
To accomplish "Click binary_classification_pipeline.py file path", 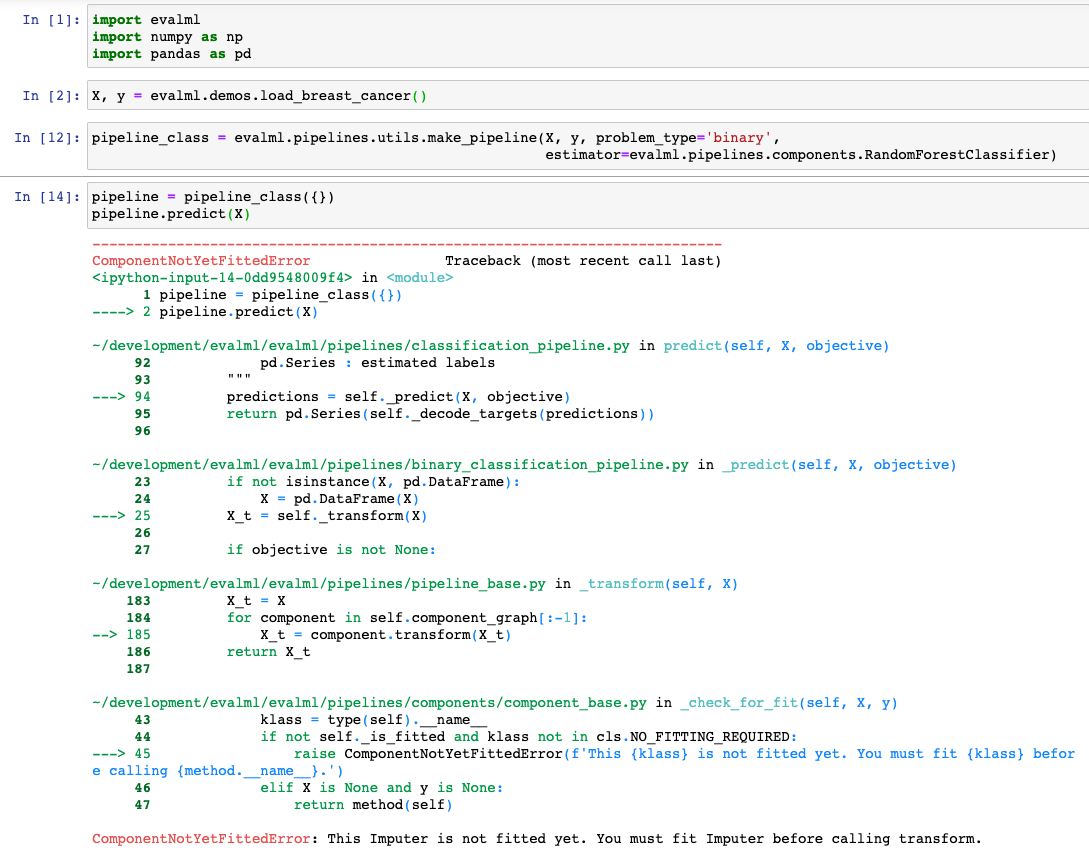I will point(390,465).
